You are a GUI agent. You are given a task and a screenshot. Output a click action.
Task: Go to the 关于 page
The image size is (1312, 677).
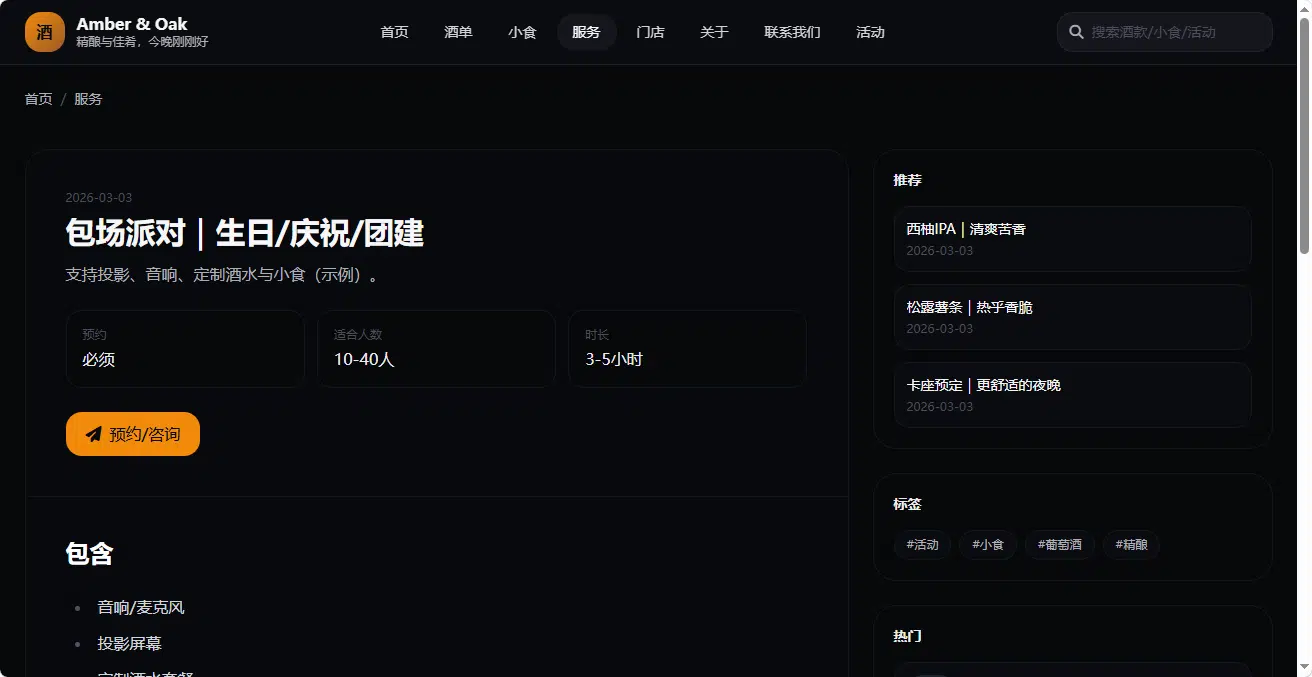(x=715, y=32)
